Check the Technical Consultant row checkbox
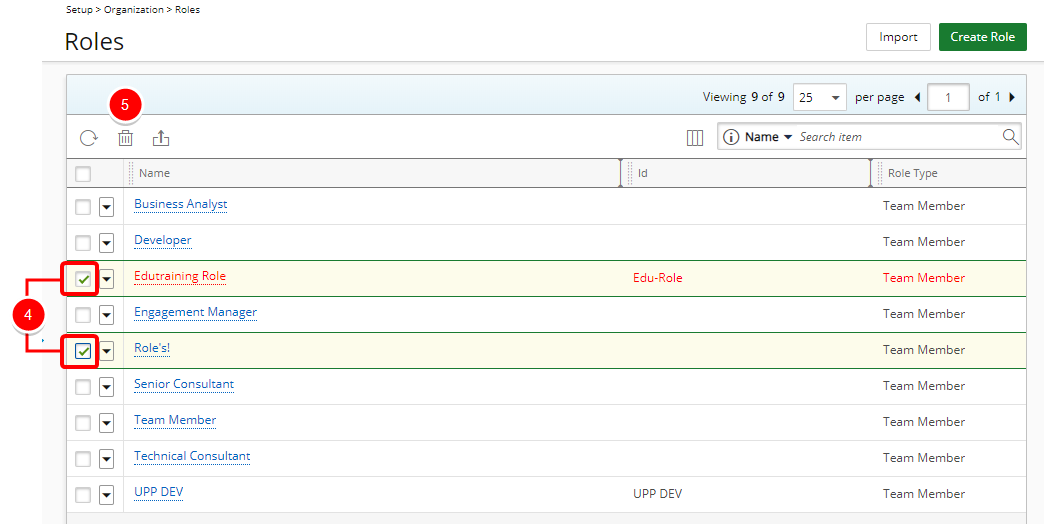Screen dimensions: 1044x524 click(x=83, y=459)
